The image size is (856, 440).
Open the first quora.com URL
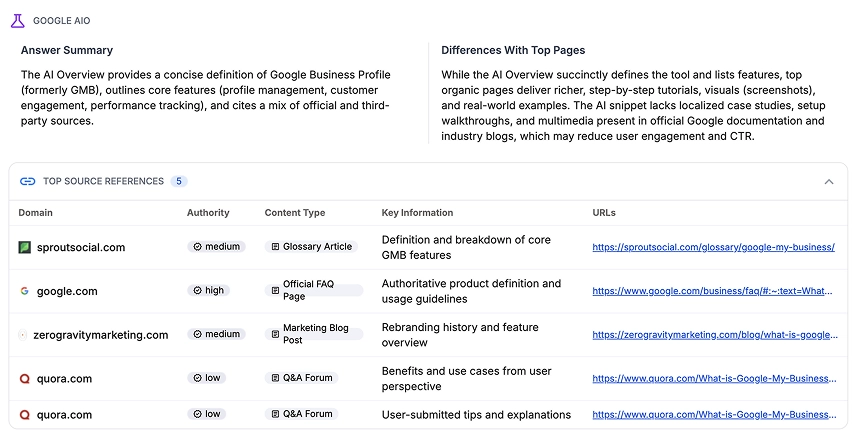click(713, 379)
